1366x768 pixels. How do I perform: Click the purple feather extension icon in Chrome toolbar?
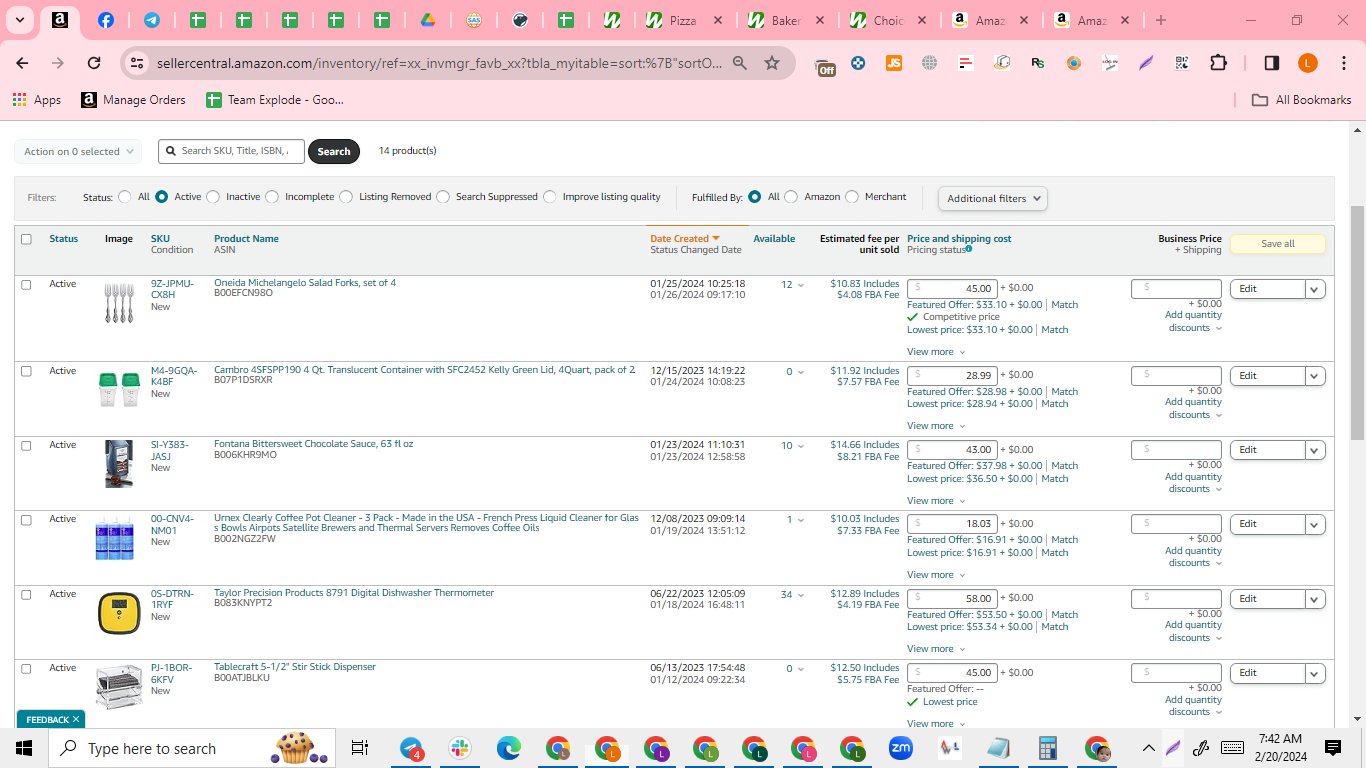click(x=1146, y=63)
